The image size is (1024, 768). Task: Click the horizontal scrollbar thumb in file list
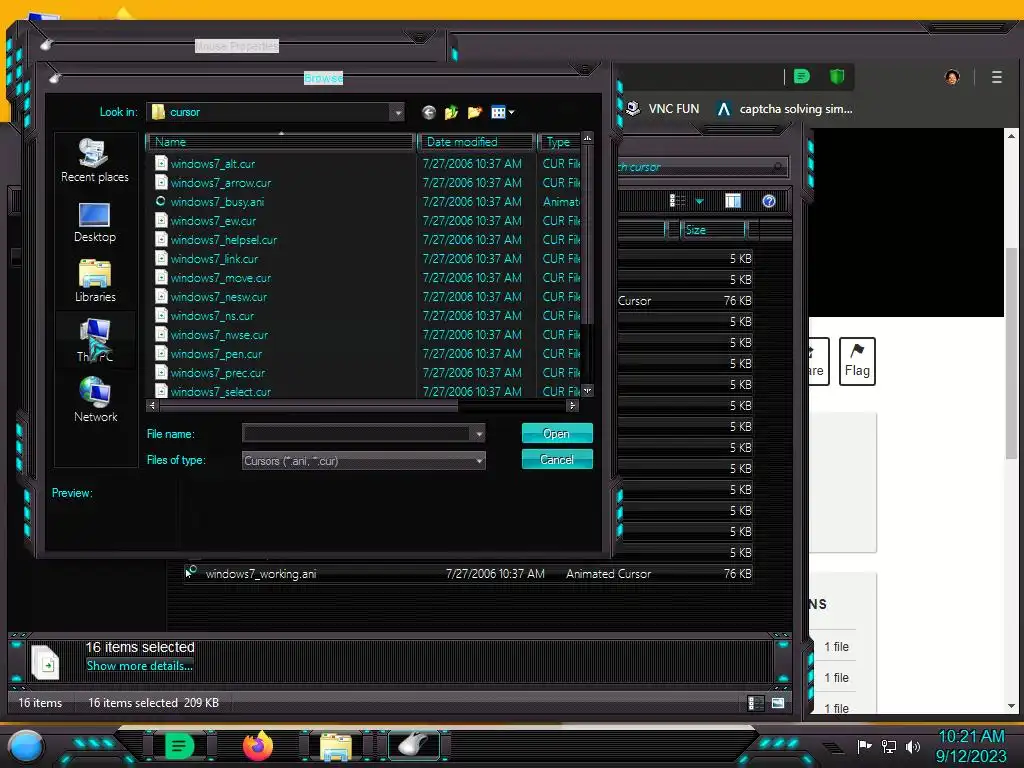point(309,406)
